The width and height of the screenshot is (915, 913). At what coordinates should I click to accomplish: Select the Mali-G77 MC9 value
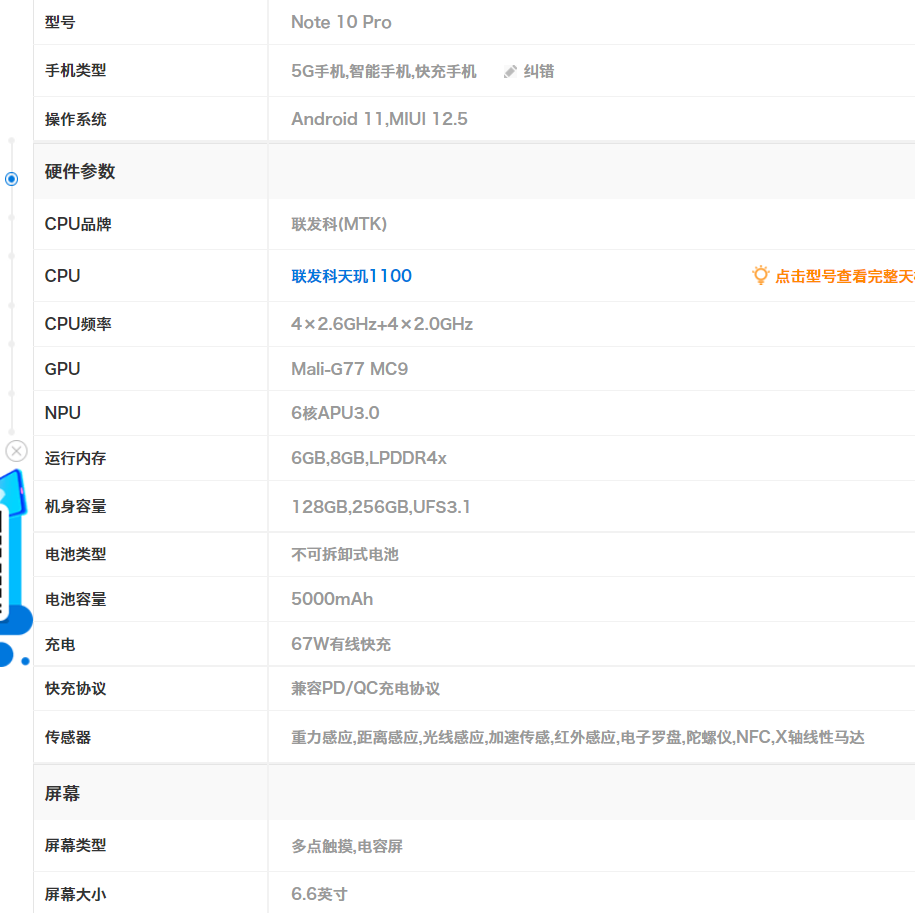click(x=350, y=369)
